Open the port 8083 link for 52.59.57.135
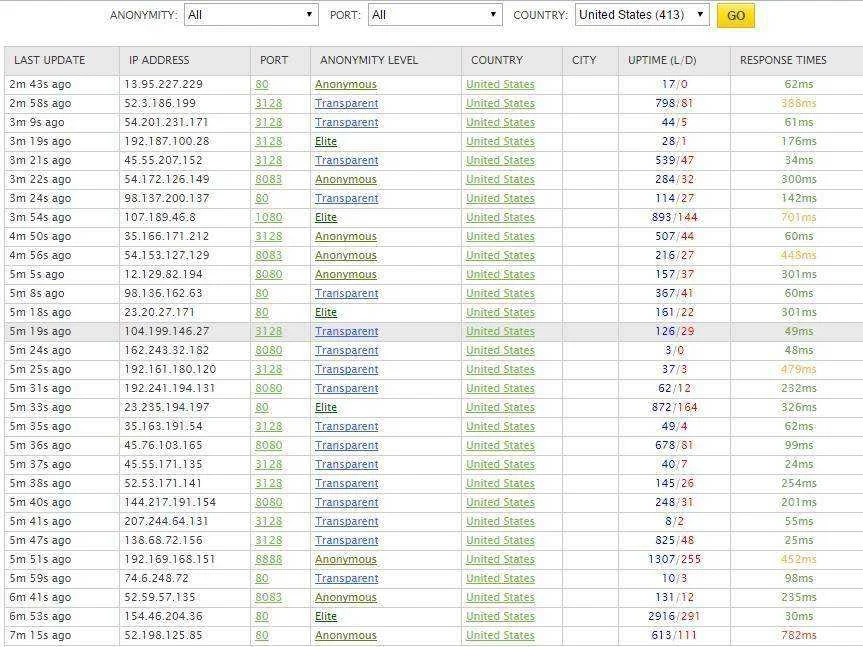This screenshot has height=647, width=863. click(x=269, y=597)
